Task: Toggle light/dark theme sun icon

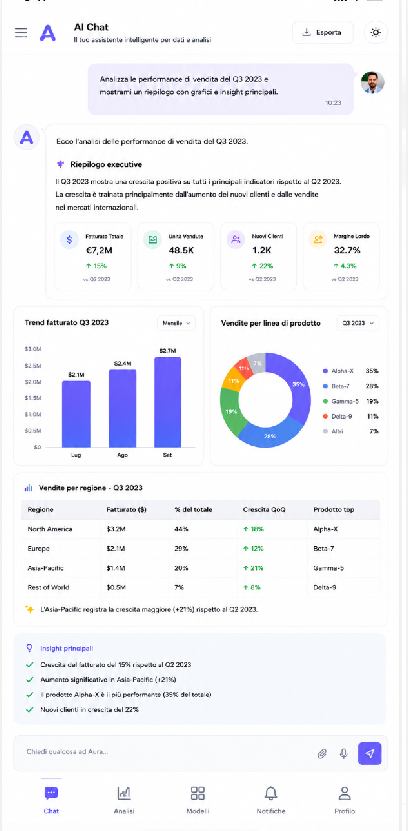Action: 376,33
